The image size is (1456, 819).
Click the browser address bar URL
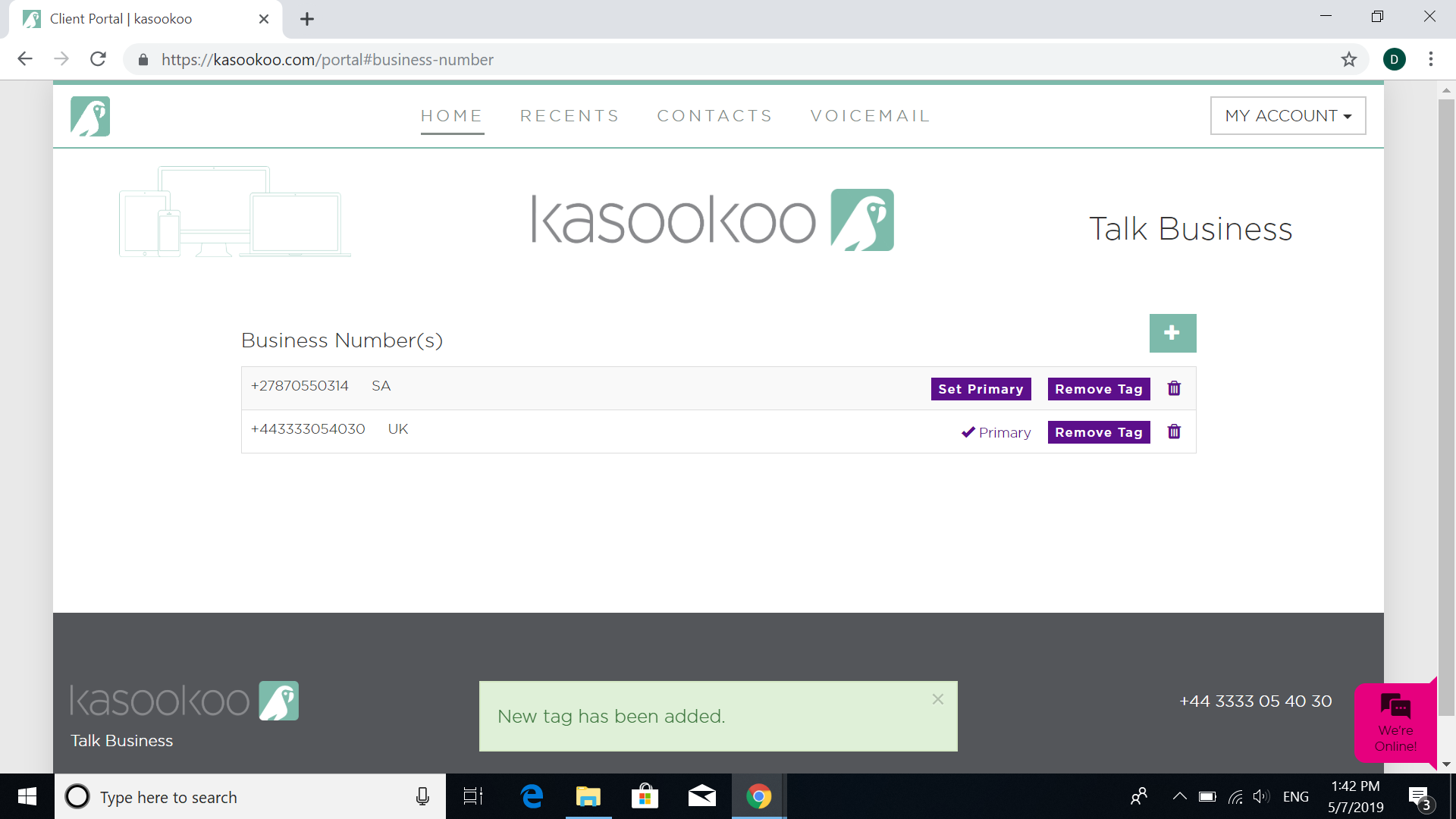327,59
